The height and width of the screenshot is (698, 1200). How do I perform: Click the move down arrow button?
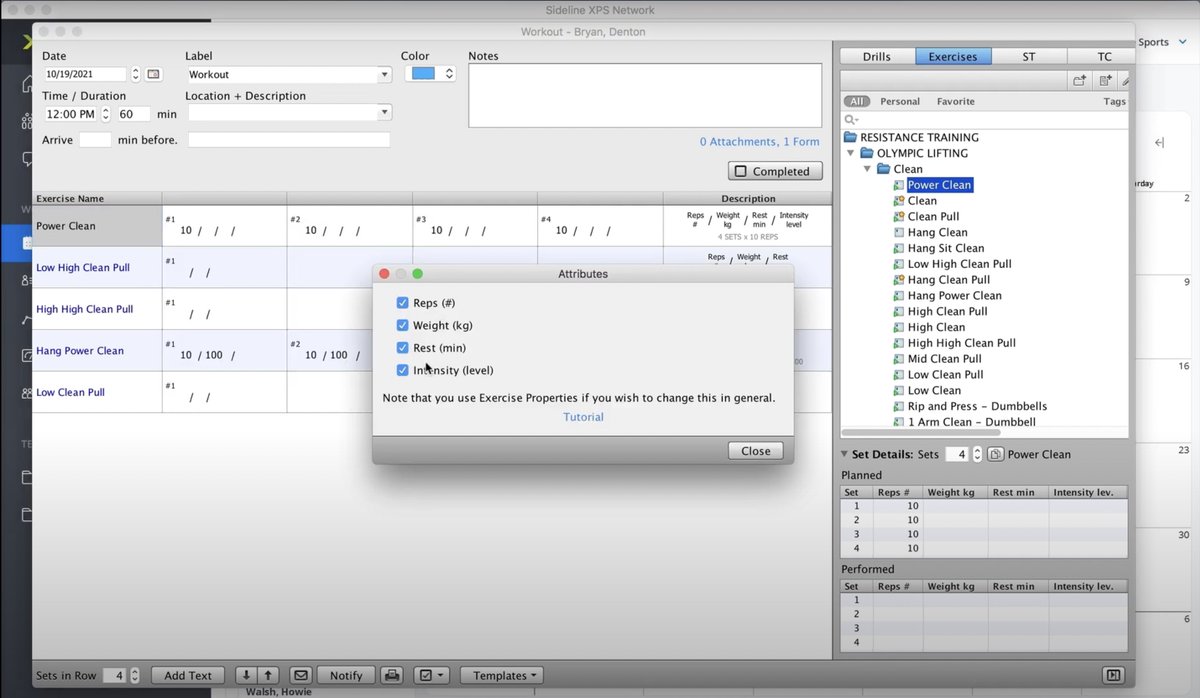click(245, 675)
